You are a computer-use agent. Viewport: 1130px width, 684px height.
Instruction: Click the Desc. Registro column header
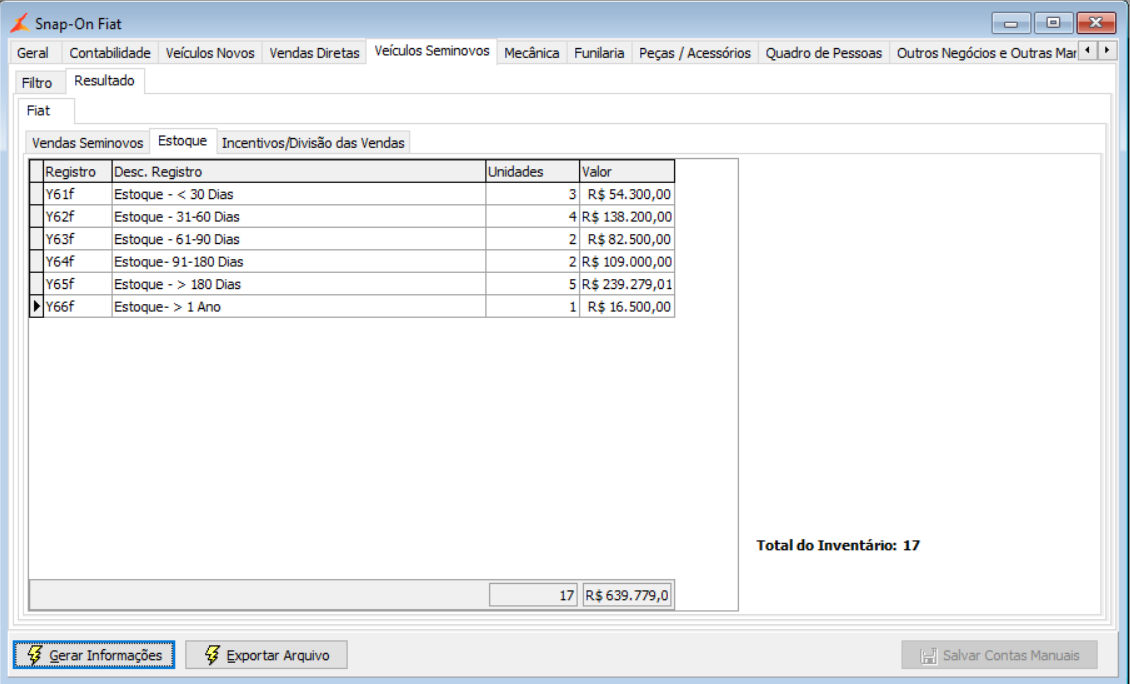click(x=299, y=172)
